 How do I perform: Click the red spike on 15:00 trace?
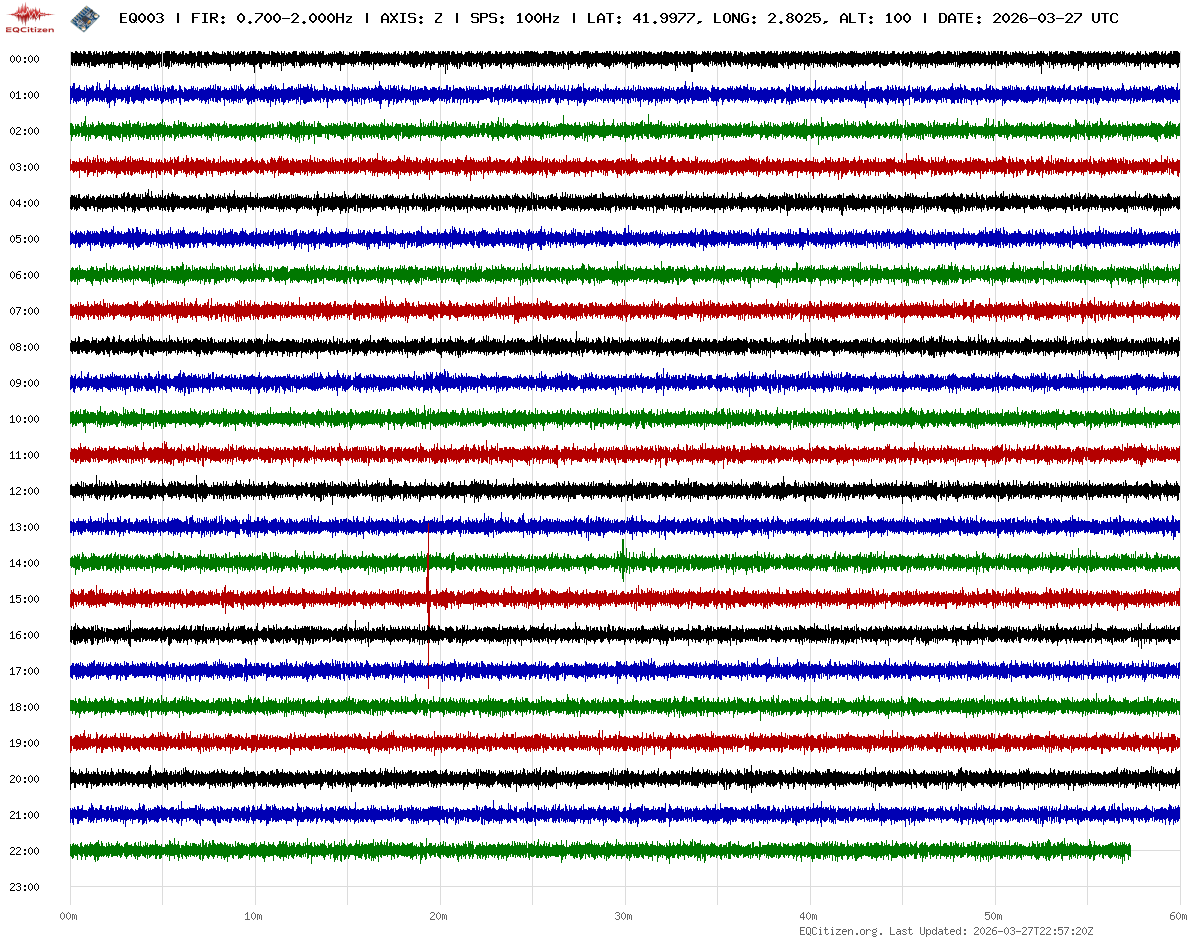pyautogui.click(x=428, y=600)
